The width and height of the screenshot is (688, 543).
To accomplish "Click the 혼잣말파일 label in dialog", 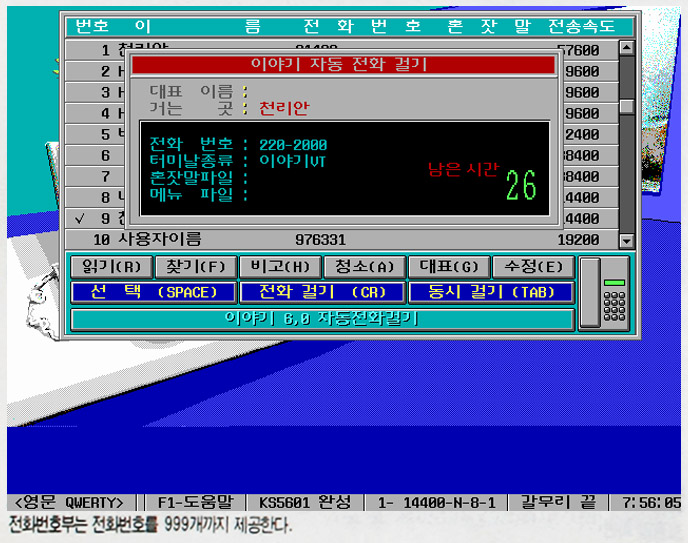I will (x=191, y=178).
